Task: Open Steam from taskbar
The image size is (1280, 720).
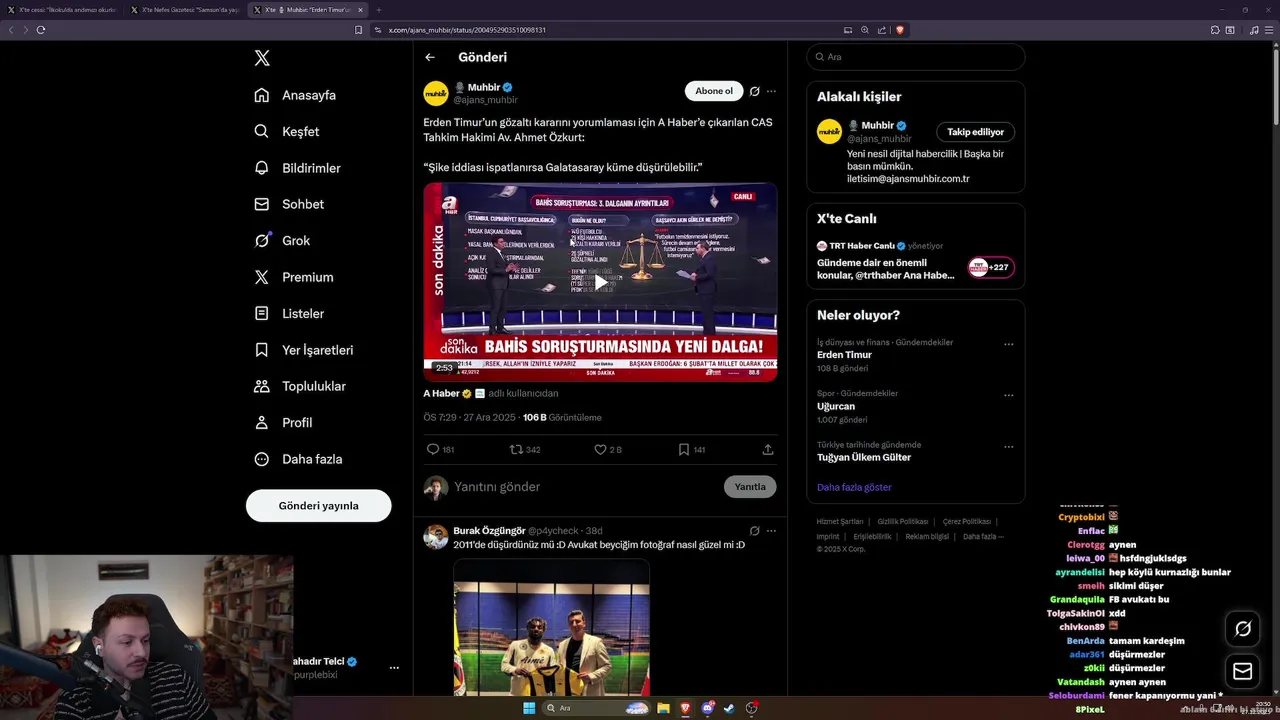Action: coord(729,708)
